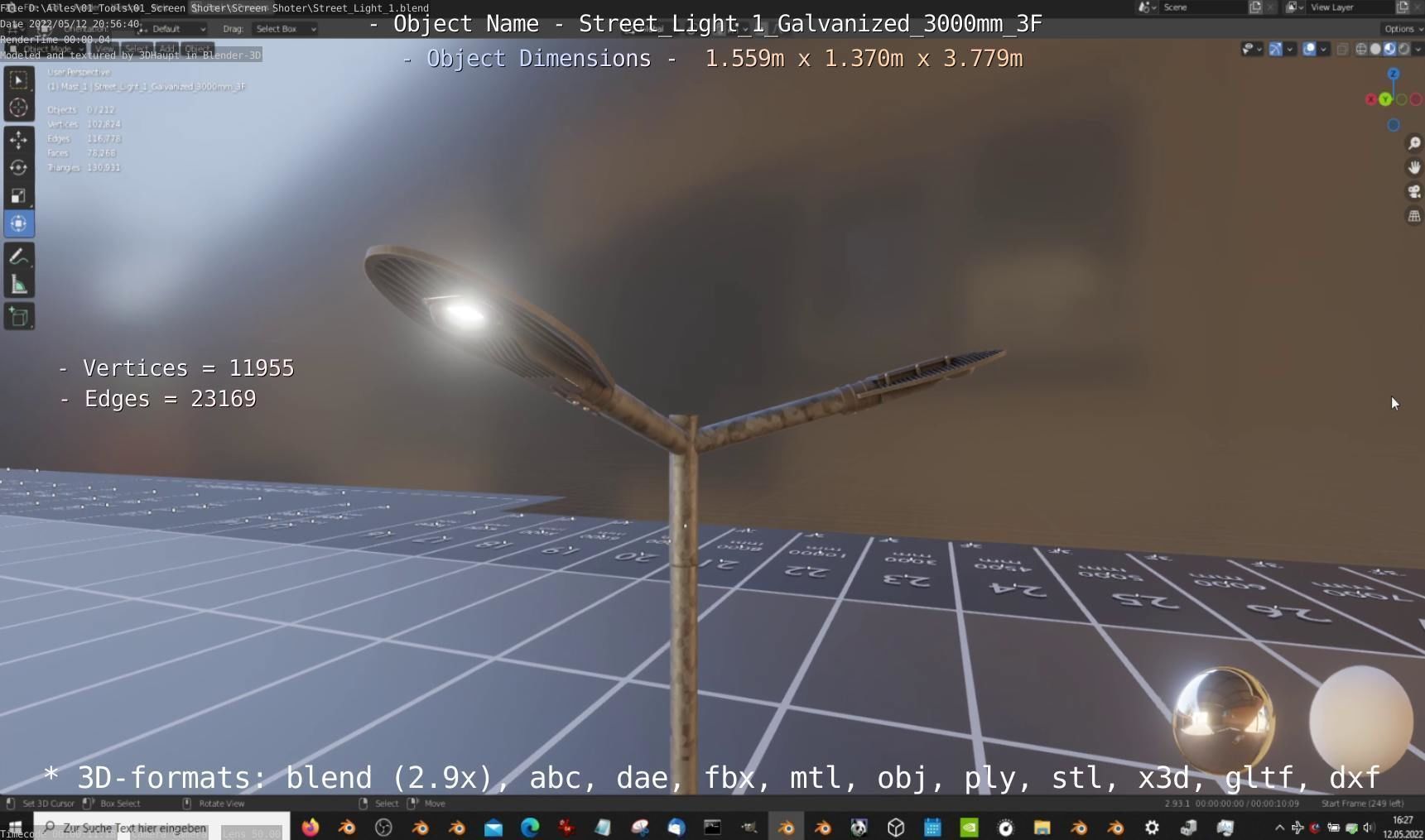This screenshot has height=840, width=1425.
Task: Activate the 3D Cursor tool
Action: (x=18, y=108)
